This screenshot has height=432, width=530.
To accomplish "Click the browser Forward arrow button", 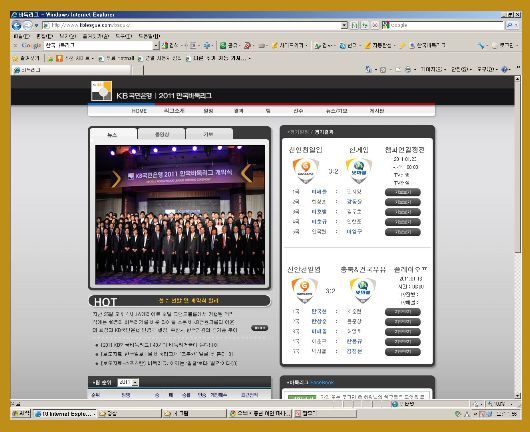I will pos(27,25).
